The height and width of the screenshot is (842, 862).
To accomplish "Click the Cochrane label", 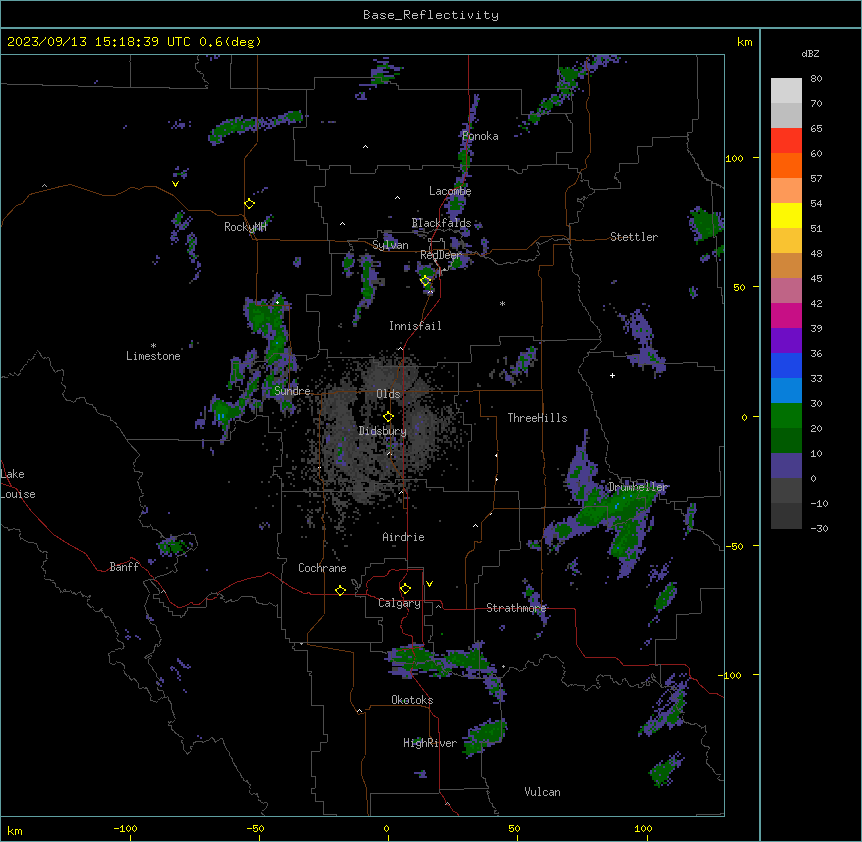I will click(322, 568).
